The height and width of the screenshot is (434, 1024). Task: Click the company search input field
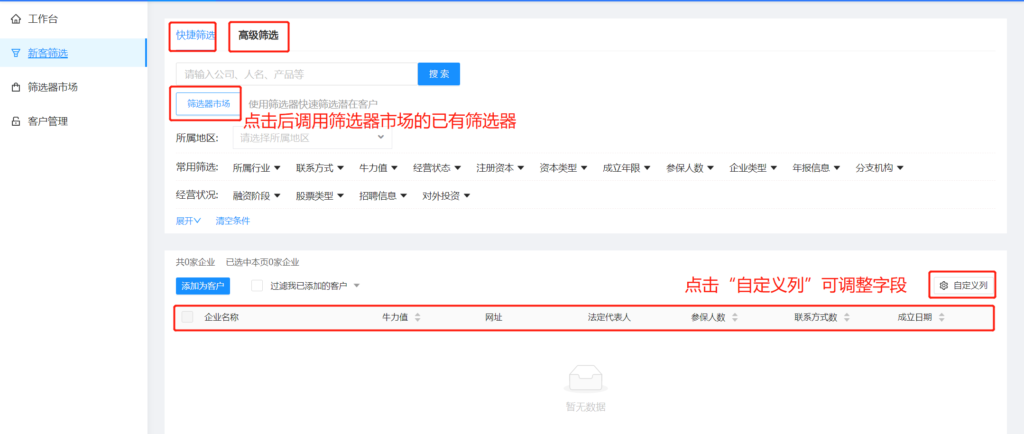(296, 74)
